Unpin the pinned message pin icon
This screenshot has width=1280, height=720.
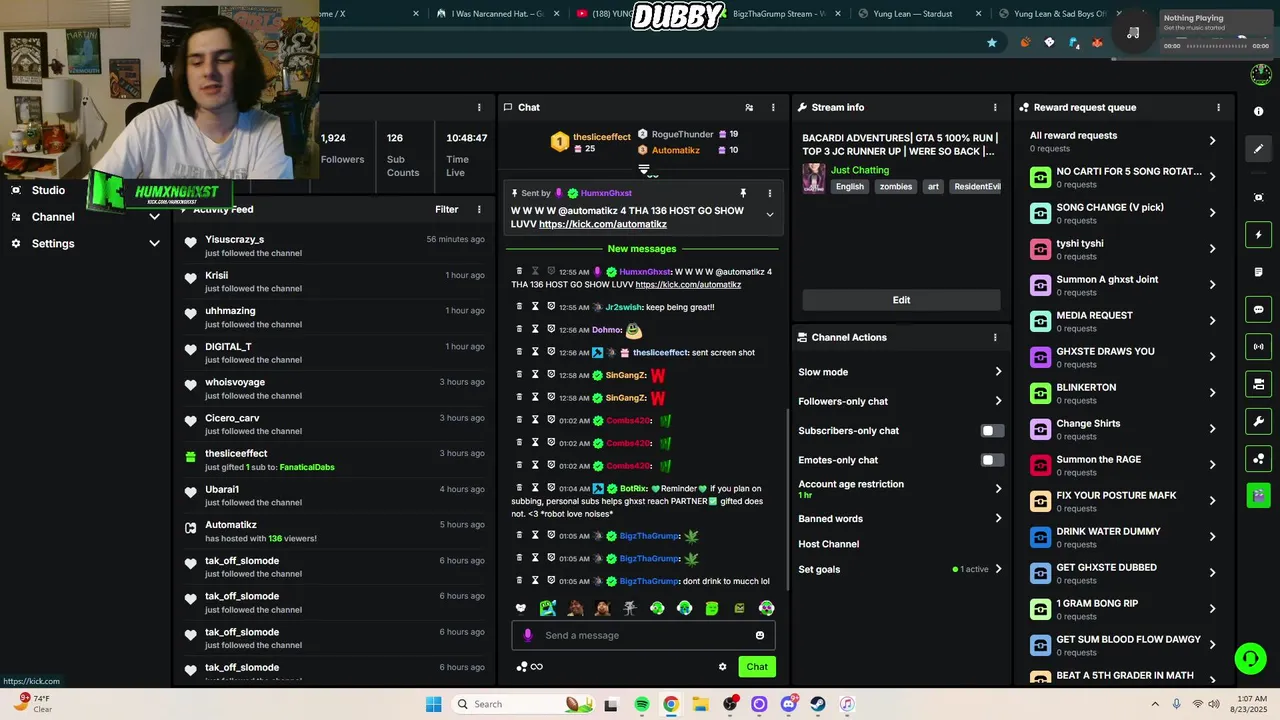coord(743,193)
